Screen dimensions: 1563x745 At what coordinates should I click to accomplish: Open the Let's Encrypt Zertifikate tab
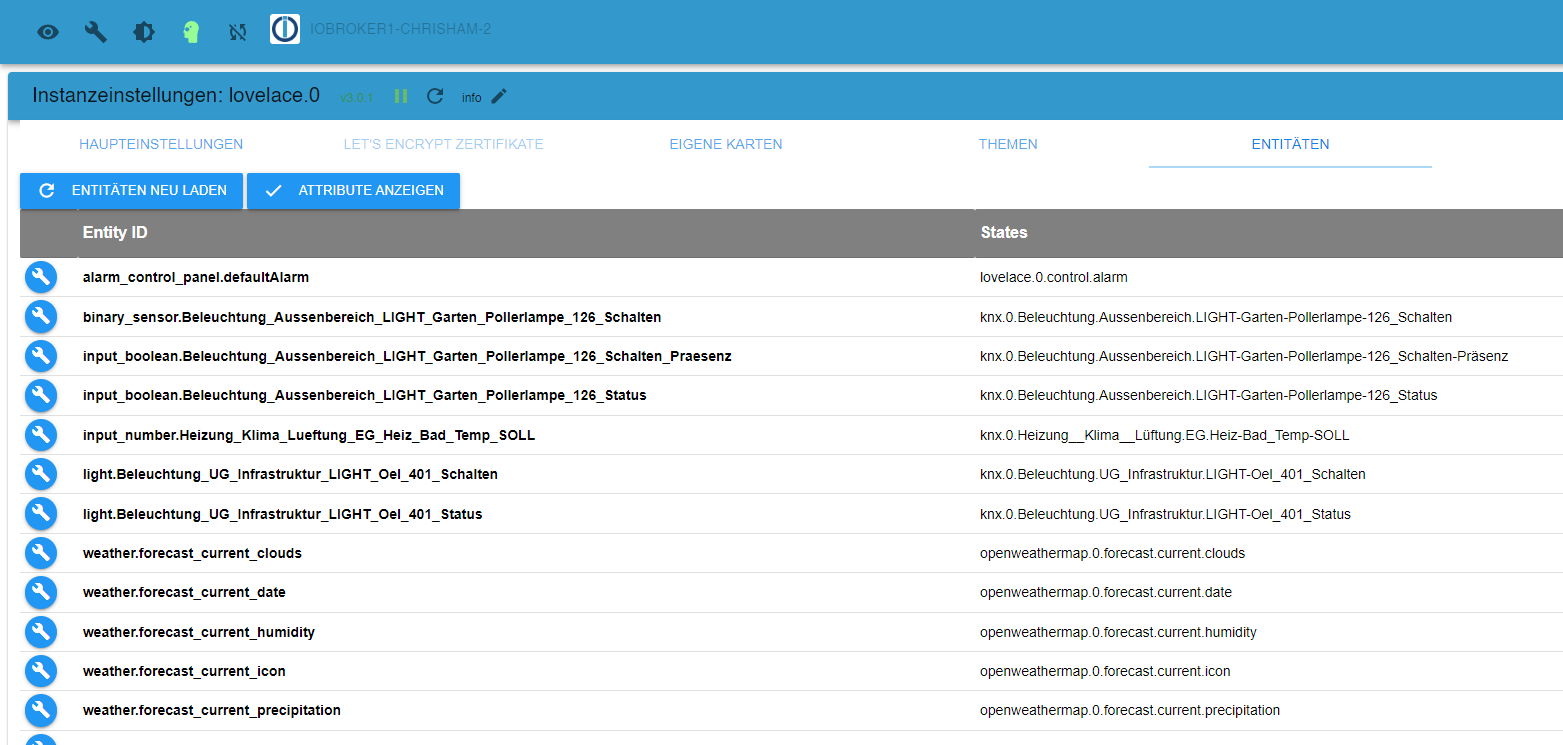(443, 144)
